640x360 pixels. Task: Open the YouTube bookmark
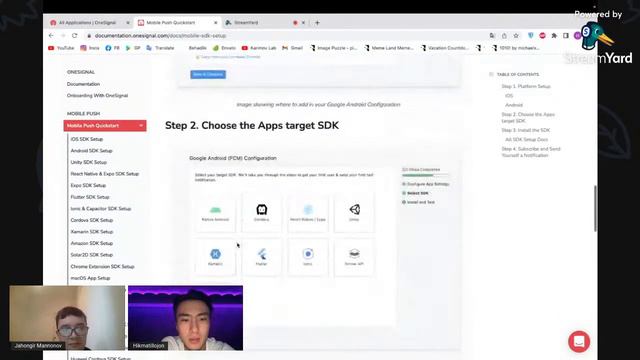pos(61,48)
